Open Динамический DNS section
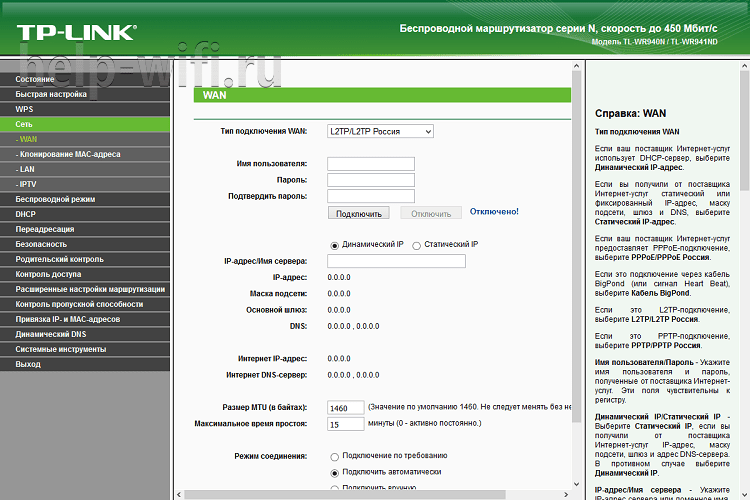This screenshot has height=500, width=750. pyautogui.click(x=85, y=334)
